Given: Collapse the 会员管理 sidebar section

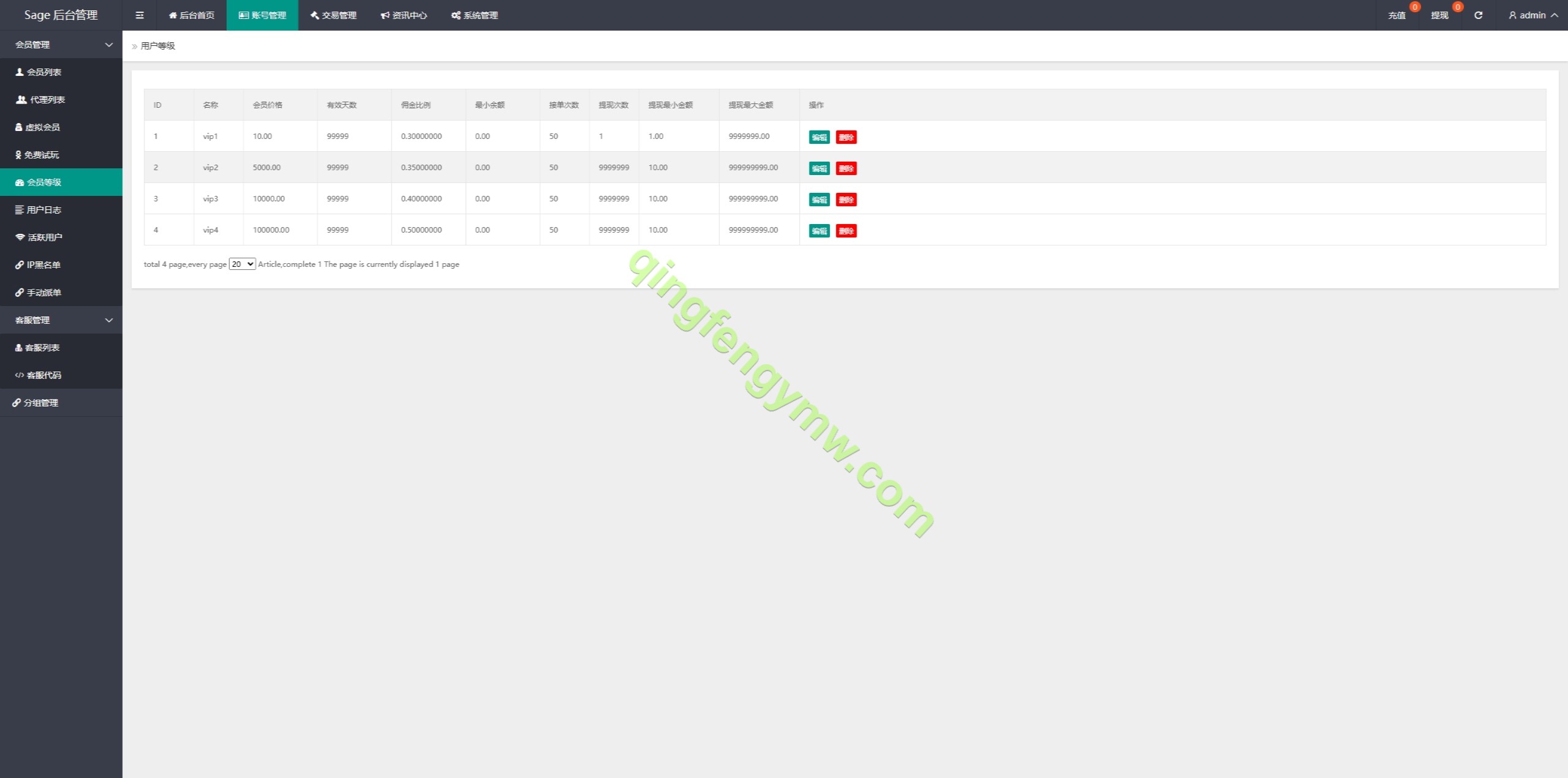Looking at the screenshot, I should pyautogui.click(x=61, y=45).
